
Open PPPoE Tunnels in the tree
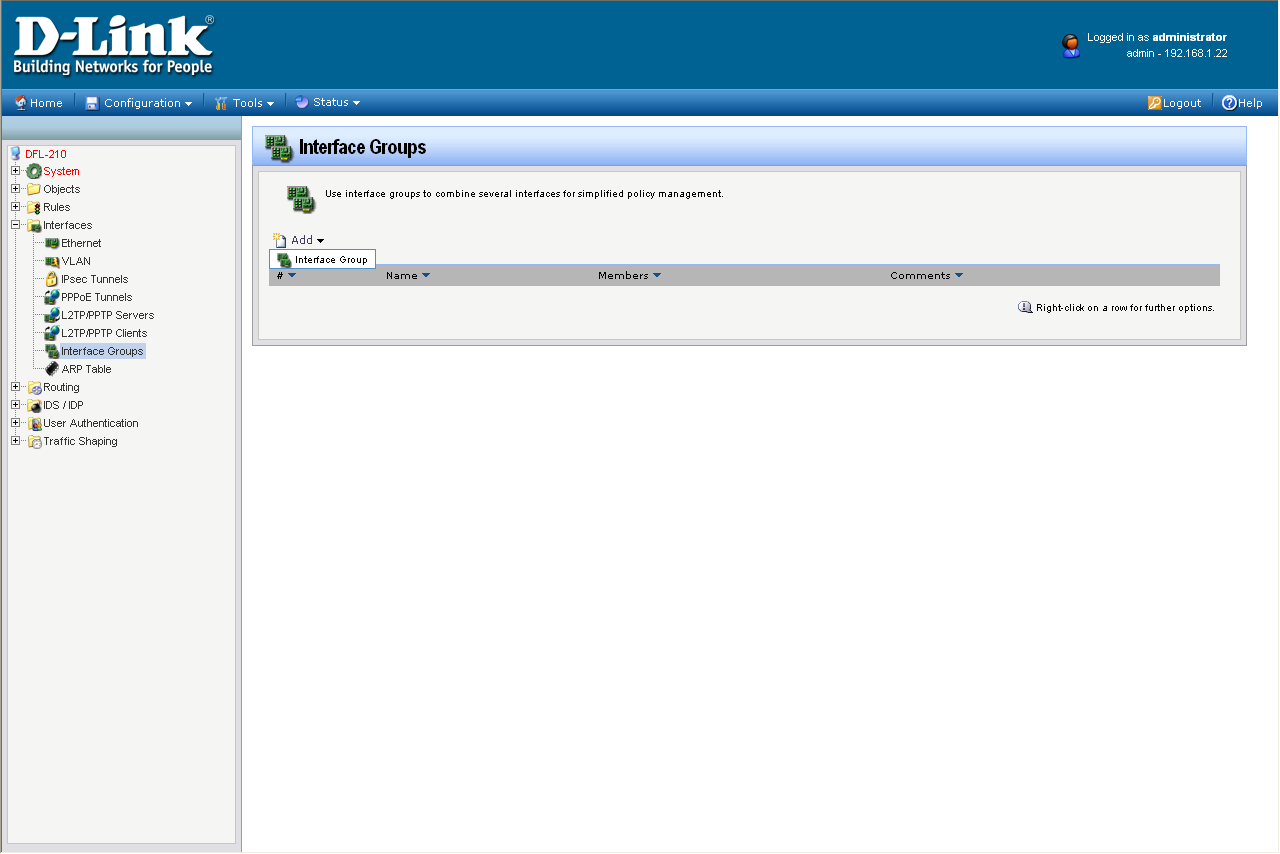pyautogui.click(x=96, y=298)
